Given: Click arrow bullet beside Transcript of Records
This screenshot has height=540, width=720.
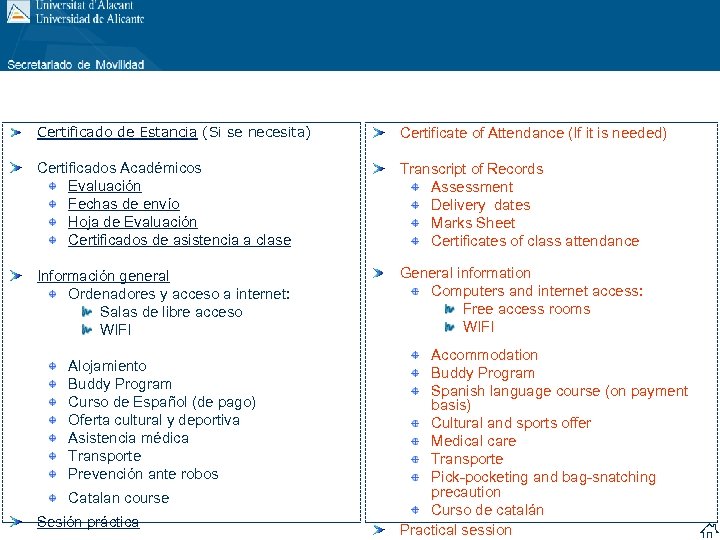Looking at the screenshot, I should click(379, 169).
